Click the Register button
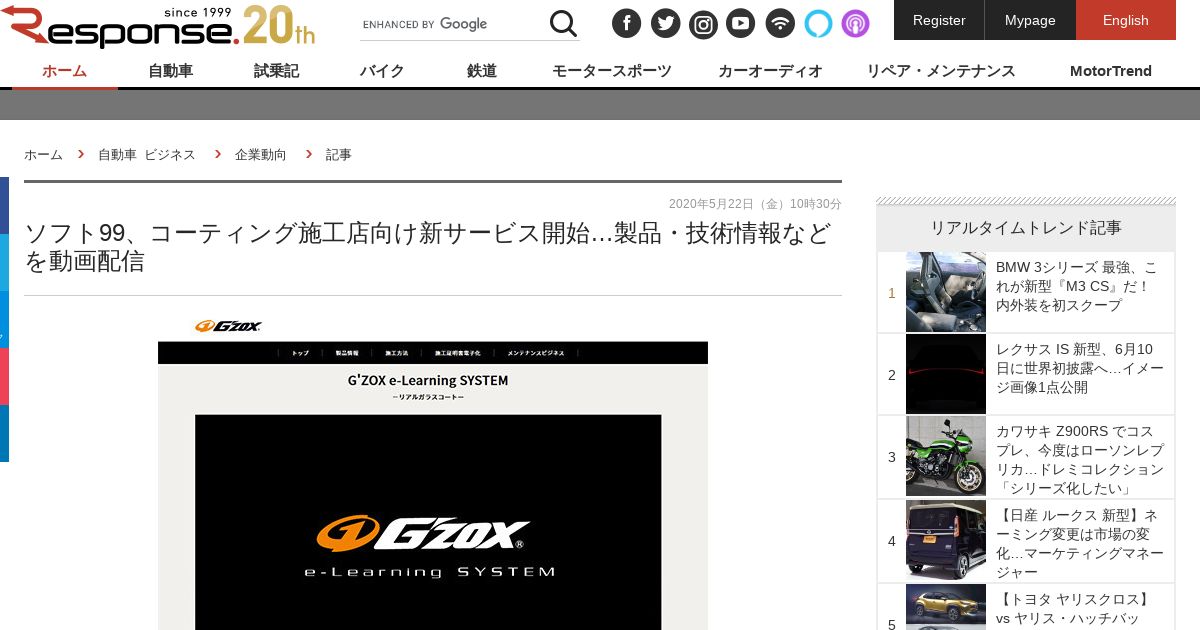 coord(939,20)
